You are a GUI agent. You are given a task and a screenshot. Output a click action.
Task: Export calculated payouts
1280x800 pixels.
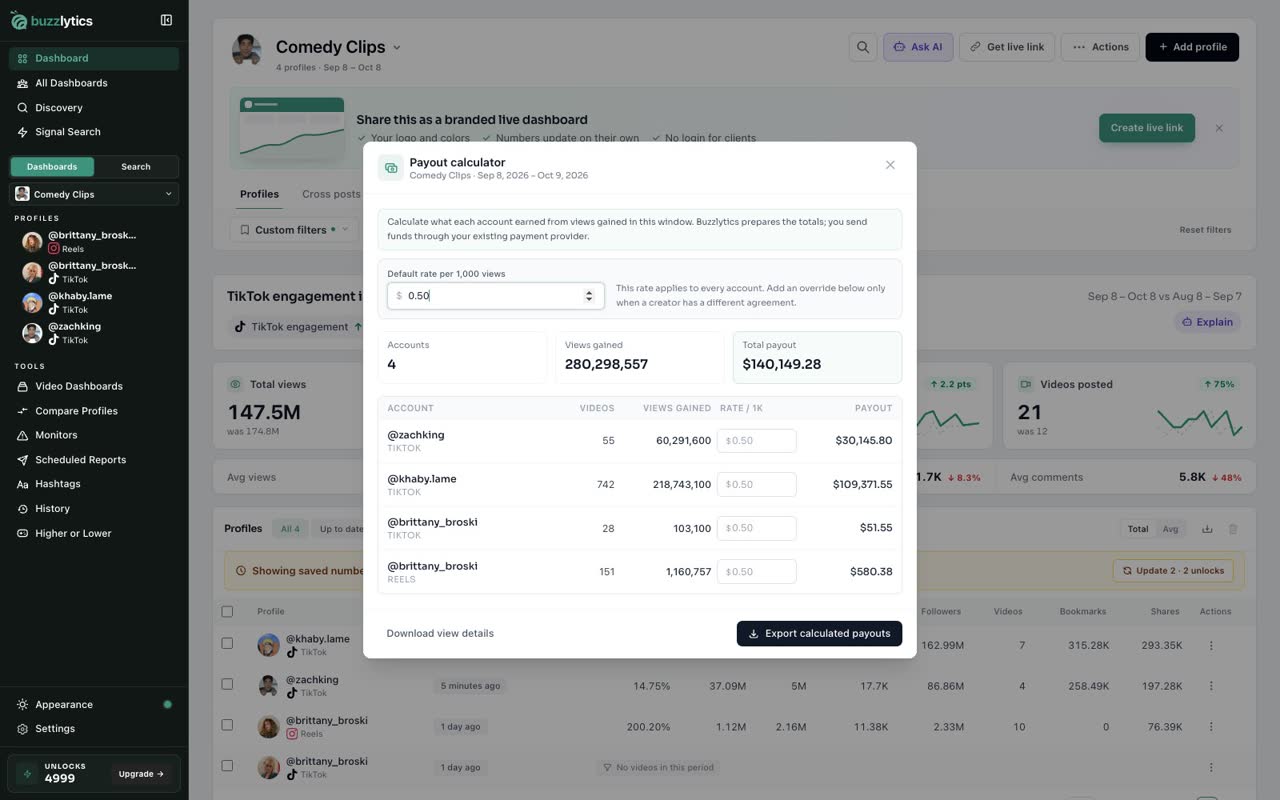(x=819, y=634)
